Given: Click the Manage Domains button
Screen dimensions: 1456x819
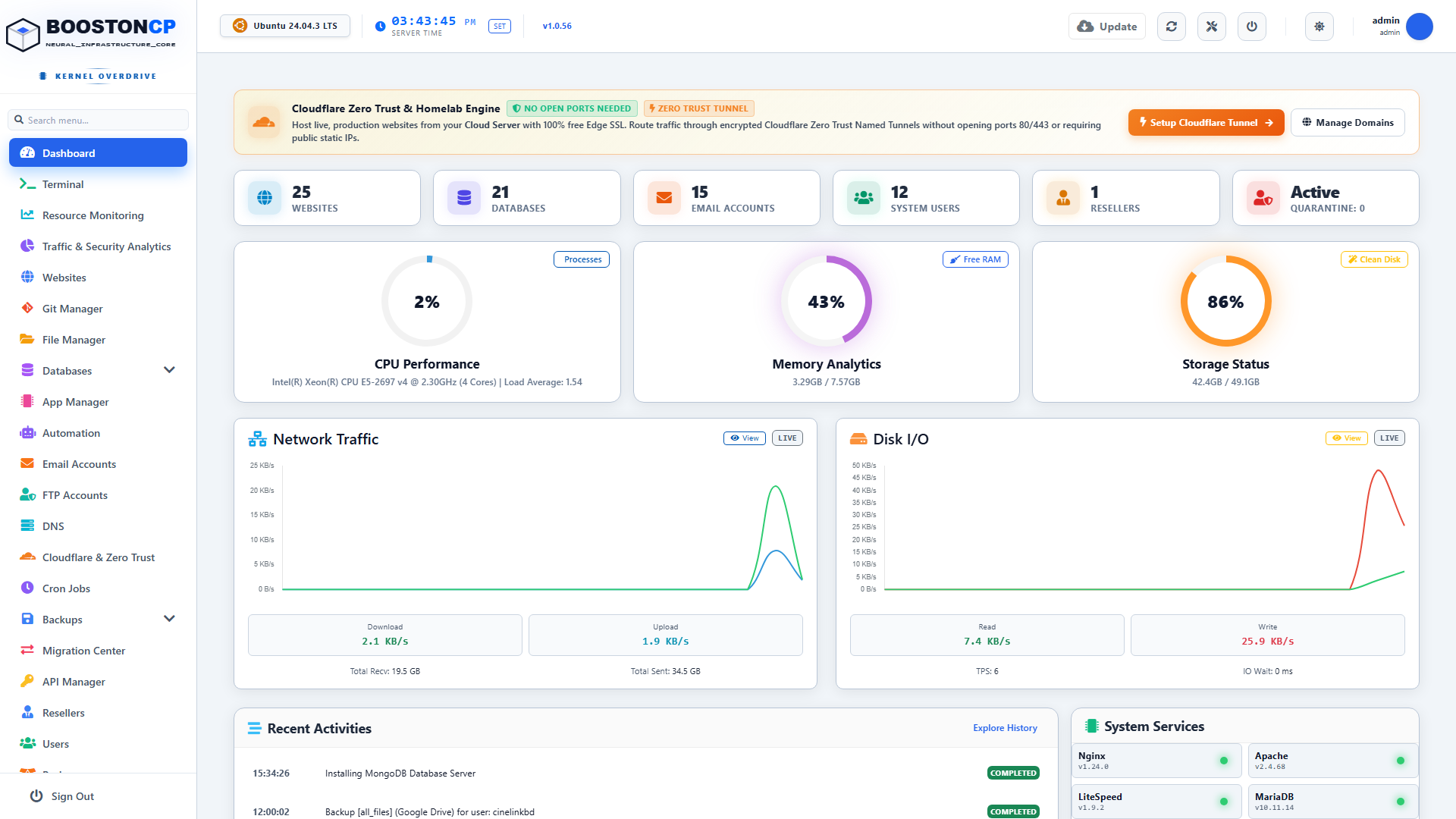Looking at the screenshot, I should (1348, 123).
